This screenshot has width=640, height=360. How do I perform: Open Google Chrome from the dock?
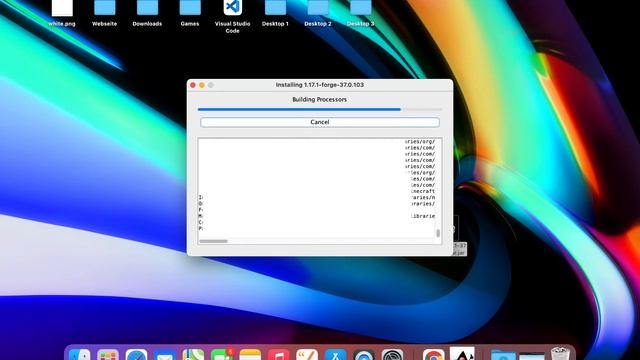(x=433, y=355)
